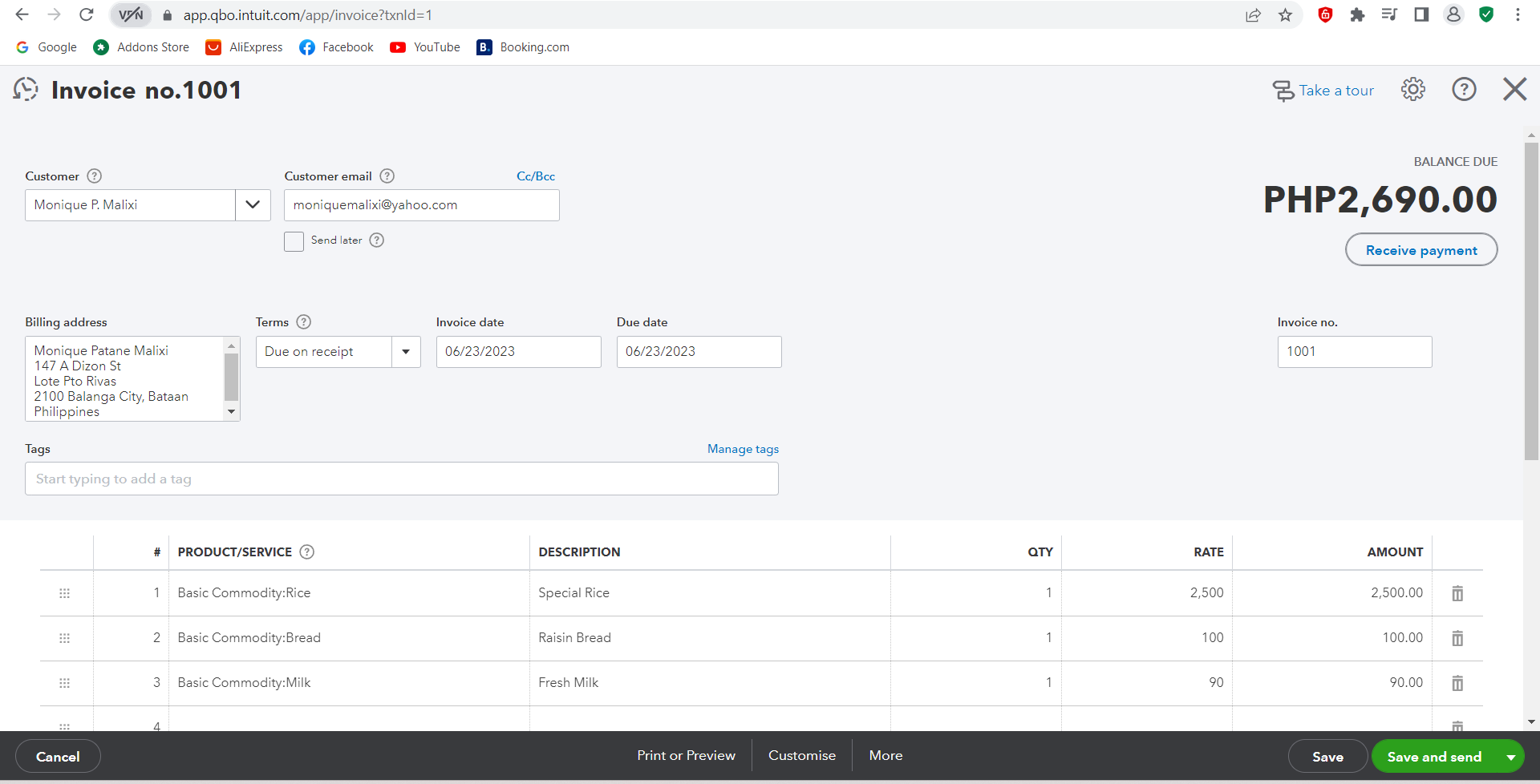Open the Cc/Bcc link

pos(536,176)
